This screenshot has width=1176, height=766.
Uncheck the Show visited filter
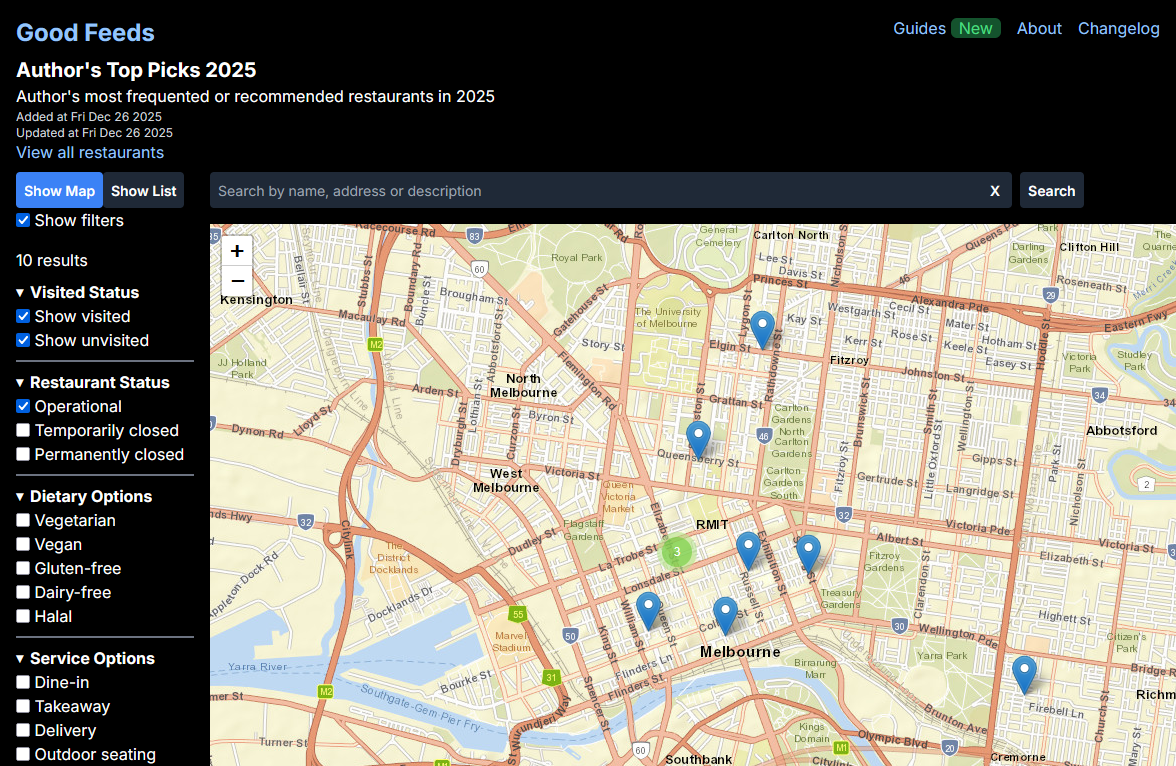[x=22, y=316]
